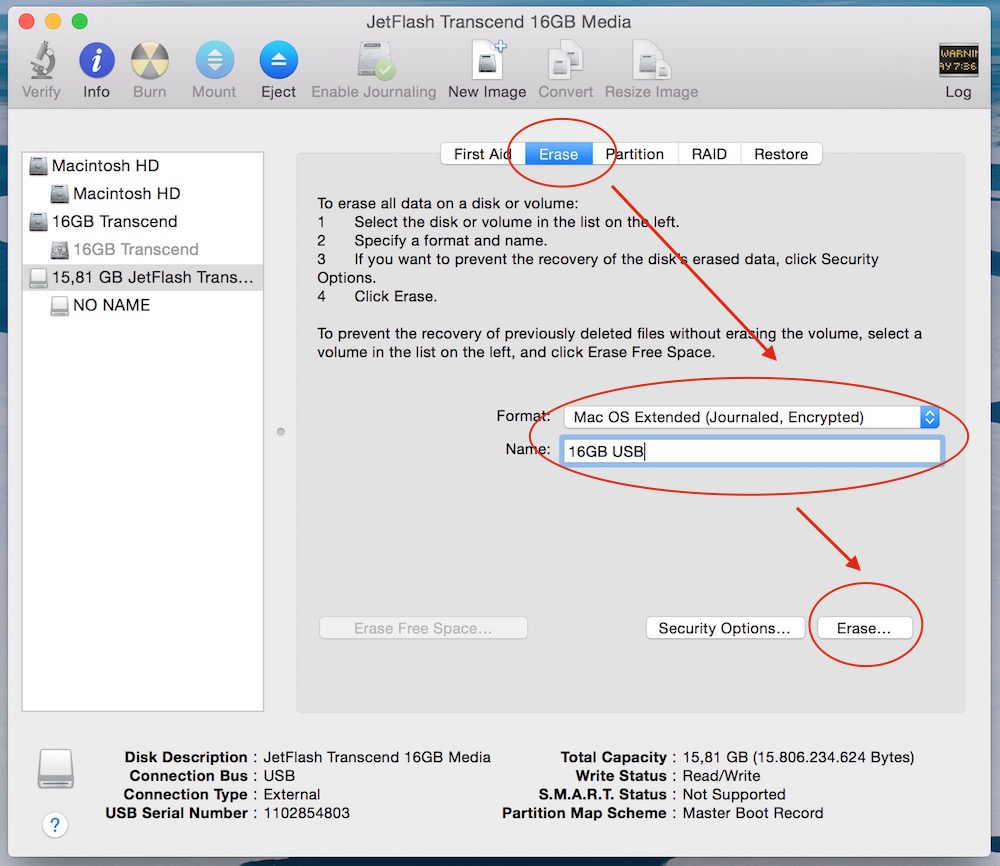The image size is (1000, 866).
Task: Select the greyed 16GB Transcend volume
Action: coord(143,249)
